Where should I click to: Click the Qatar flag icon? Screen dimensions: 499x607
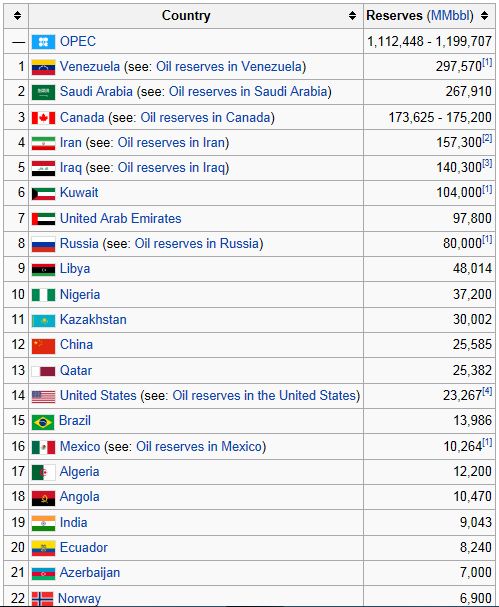coord(43,371)
